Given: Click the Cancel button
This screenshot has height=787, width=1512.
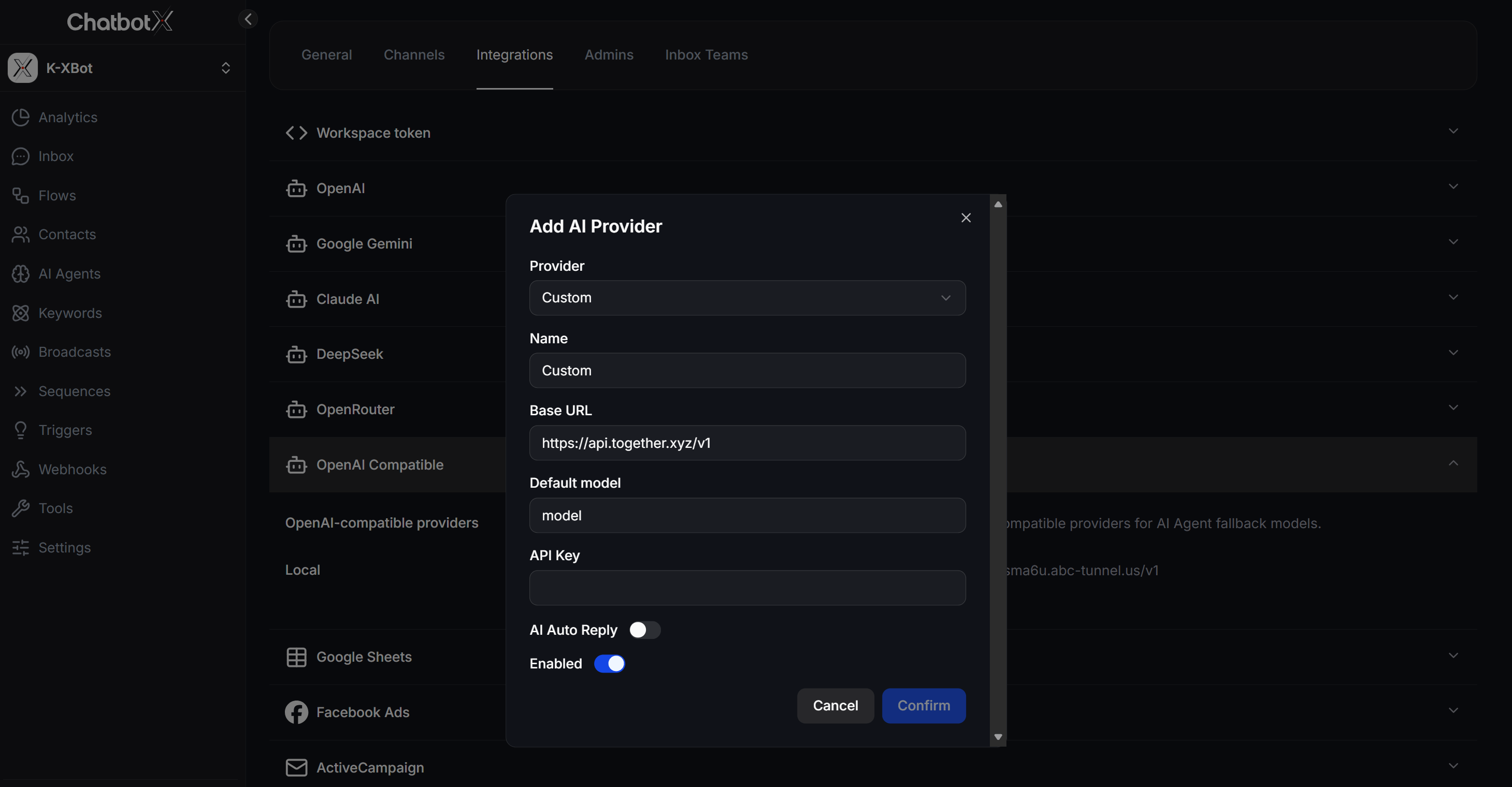Looking at the screenshot, I should tap(835, 705).
